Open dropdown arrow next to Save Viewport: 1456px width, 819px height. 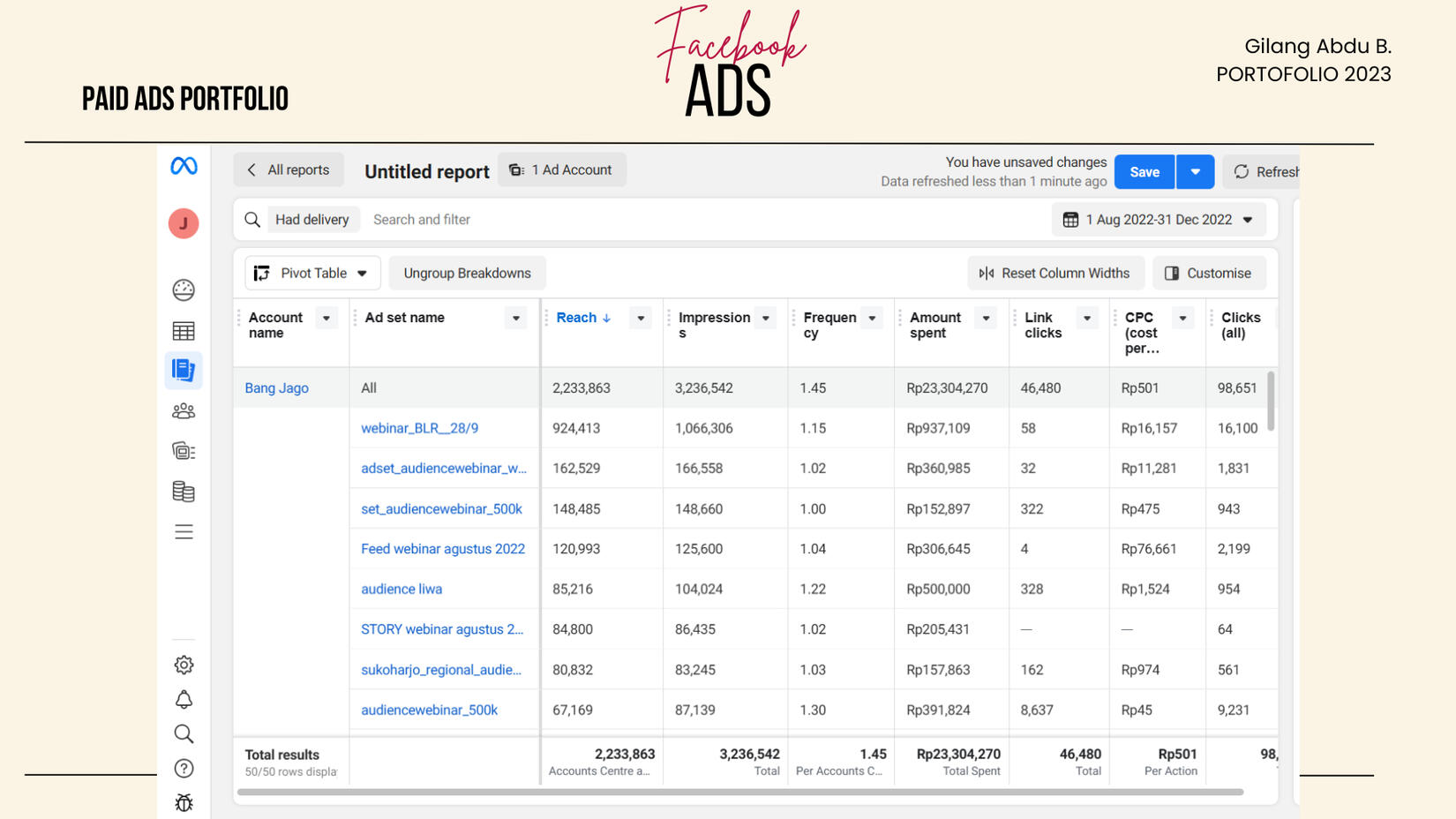[1195, 172]
